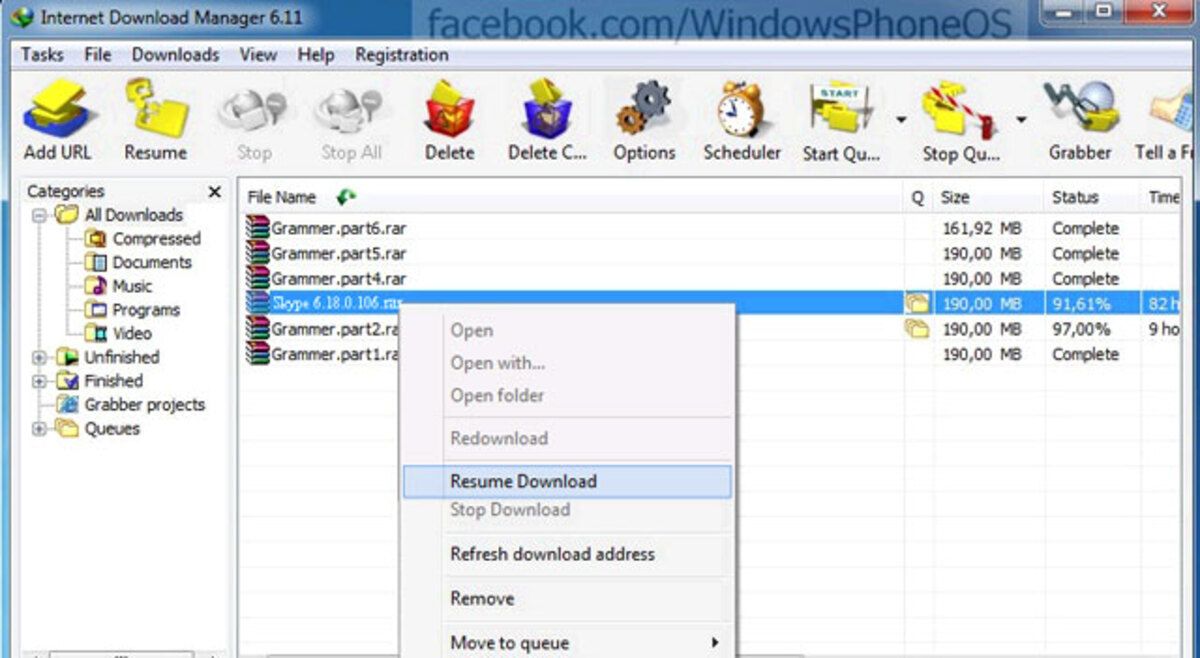Viewport: 1200px width, 658px height.
Task: Open the Downloads menu
Action: [x=176, y=55]
